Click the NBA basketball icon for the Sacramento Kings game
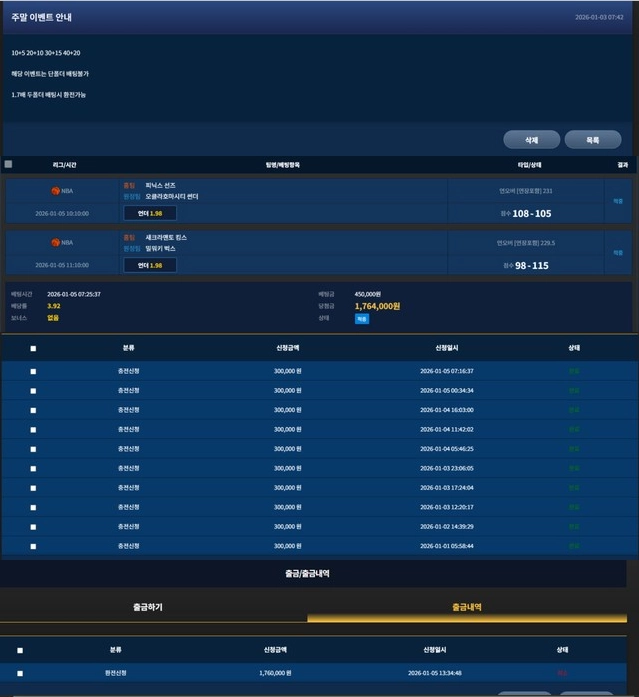The image size is (639, 697). [56, 242]
